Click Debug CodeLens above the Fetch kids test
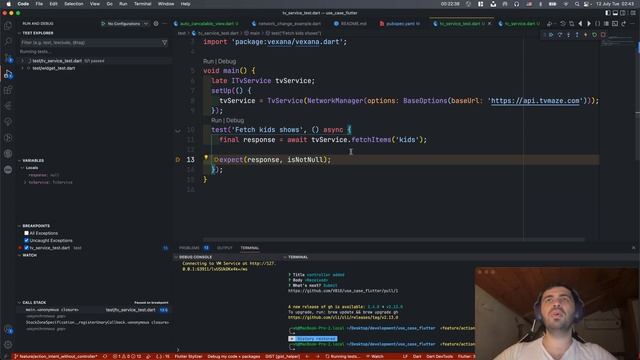This screenshot has height=360, width=640. pos(235,120)
